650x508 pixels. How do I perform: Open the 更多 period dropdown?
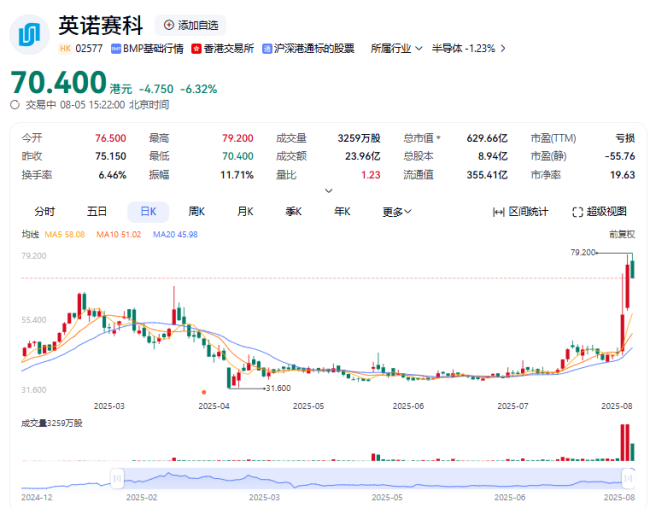click(396, 212)
